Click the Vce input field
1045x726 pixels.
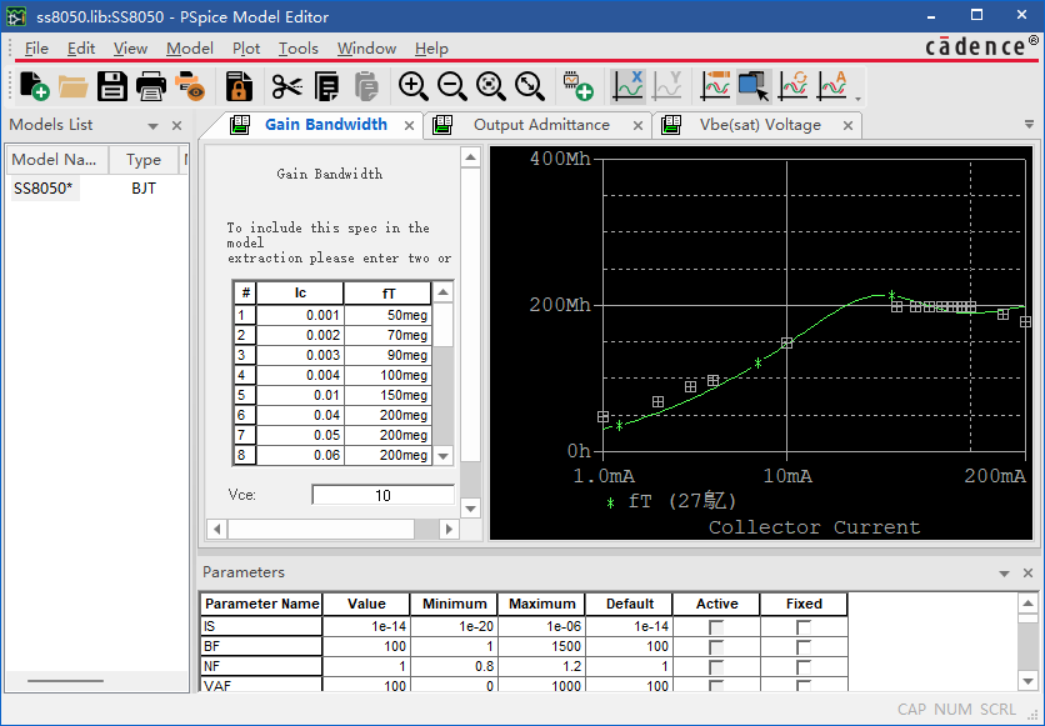383,495
